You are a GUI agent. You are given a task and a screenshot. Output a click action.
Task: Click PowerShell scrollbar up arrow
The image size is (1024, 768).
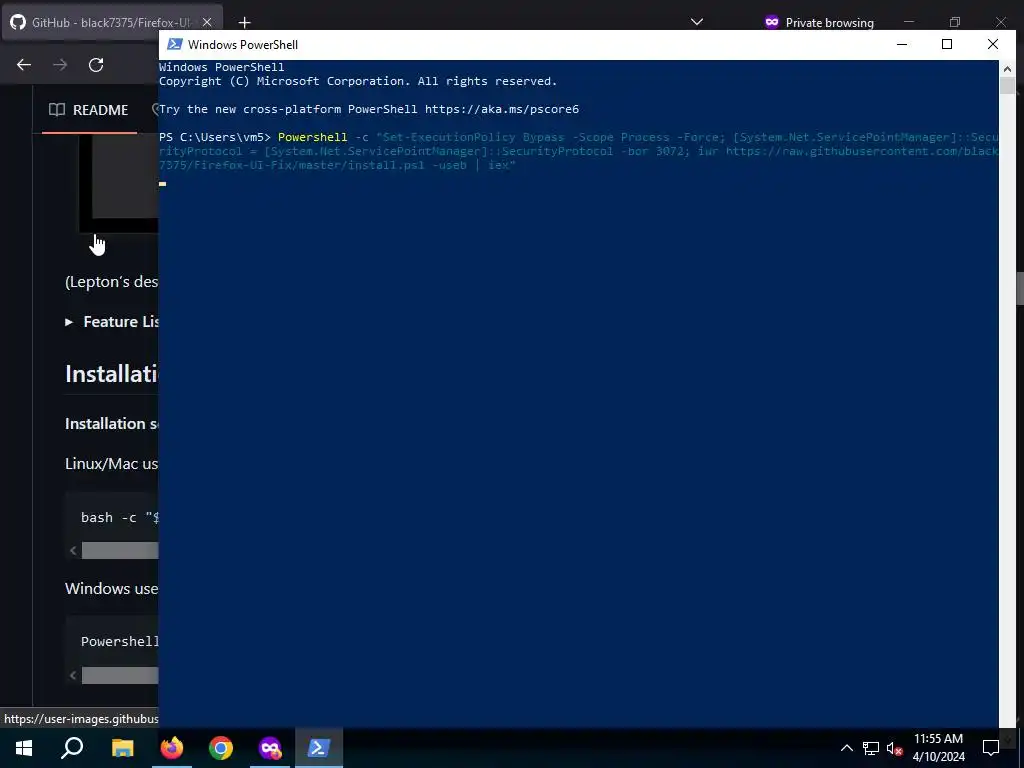pyautogui.click(x=1007, y=69)
